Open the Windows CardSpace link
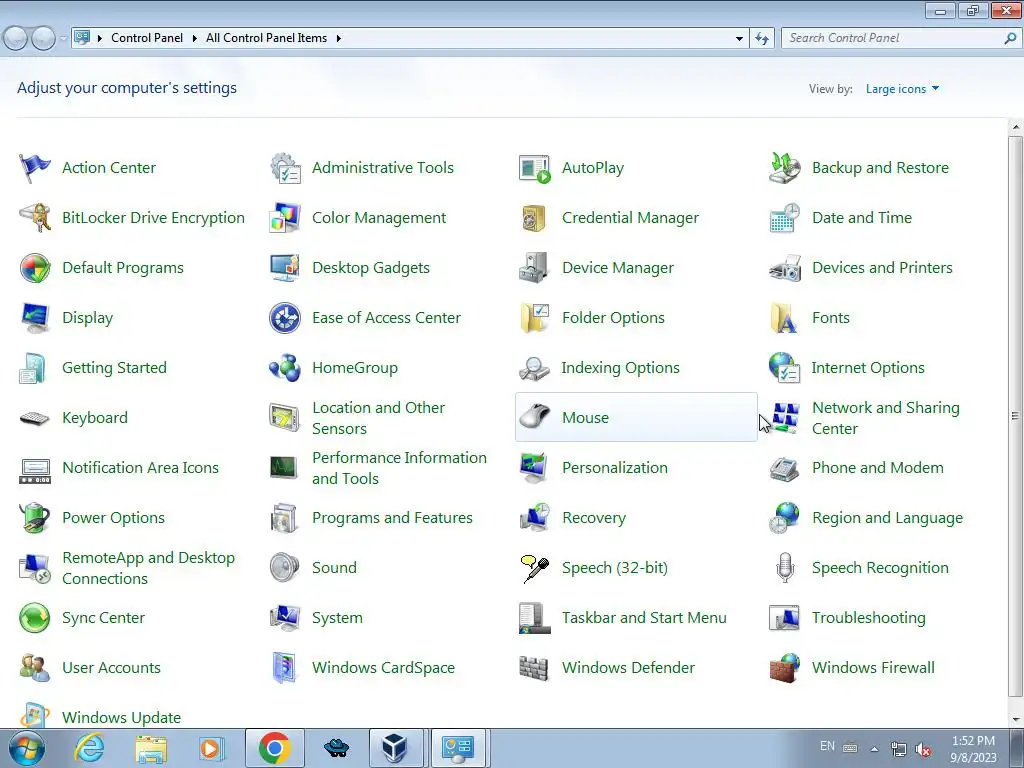 click(383, 667)
